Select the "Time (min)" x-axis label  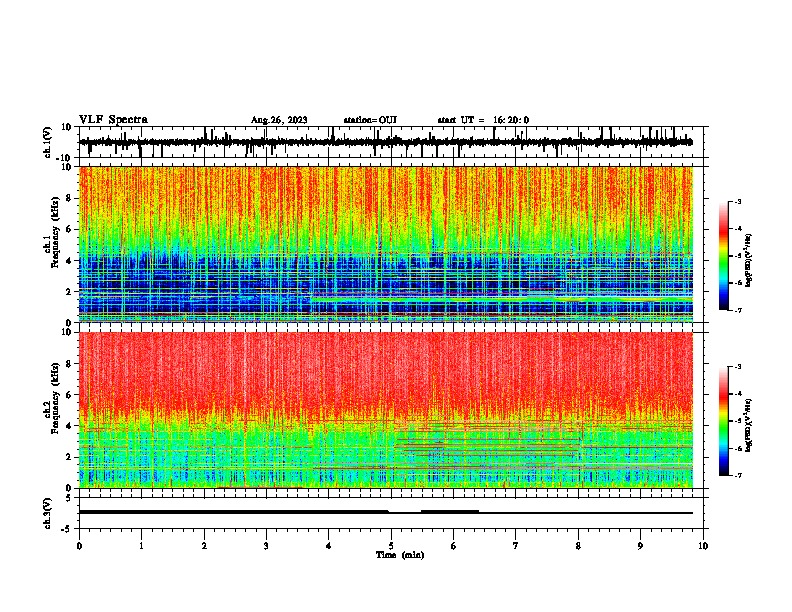tap(400, 555)
